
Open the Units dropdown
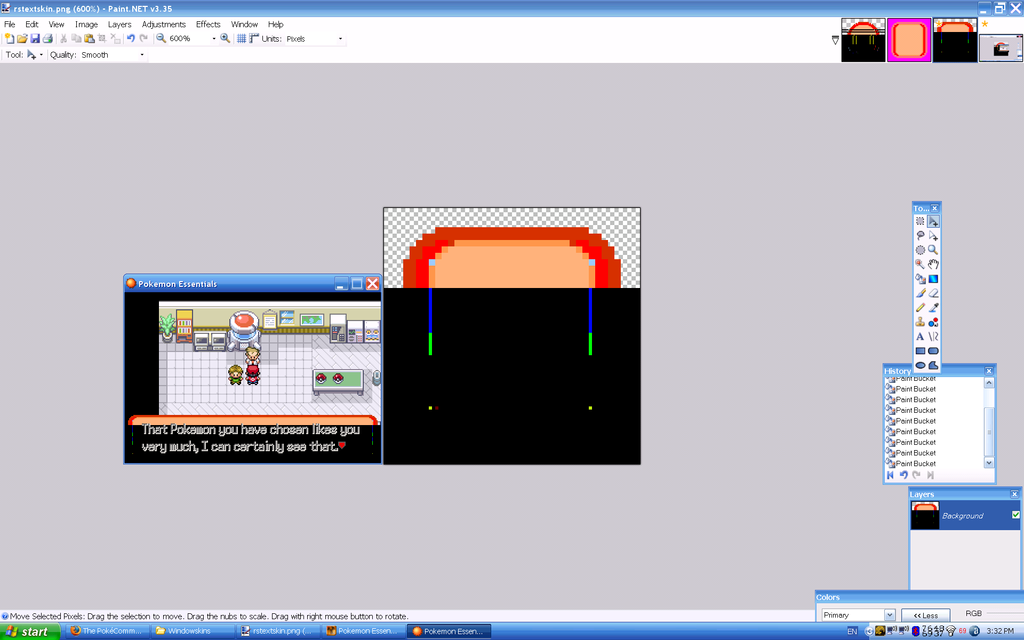click(340, 39)
